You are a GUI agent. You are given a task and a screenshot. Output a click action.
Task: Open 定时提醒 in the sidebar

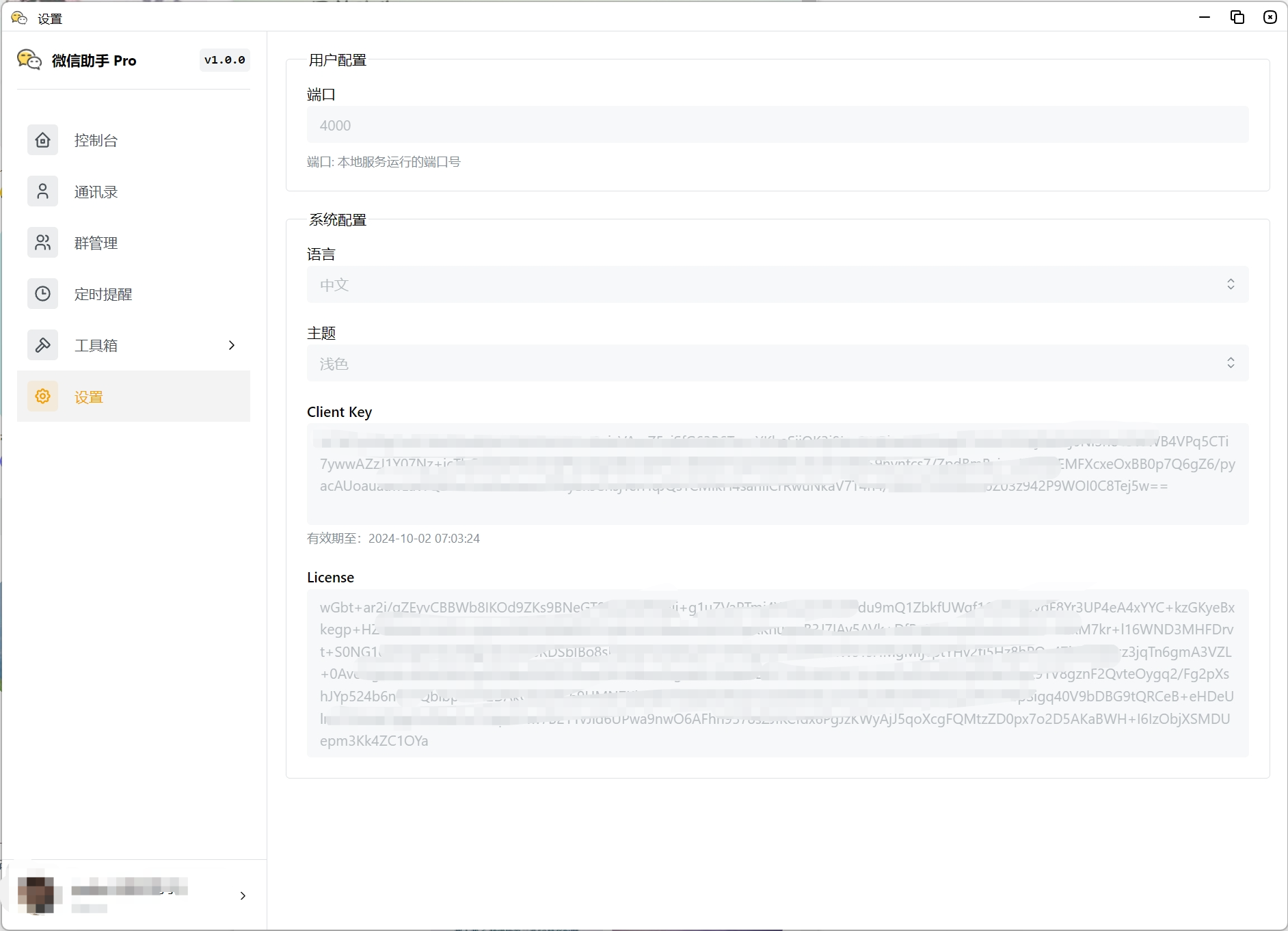coord(103,295)
